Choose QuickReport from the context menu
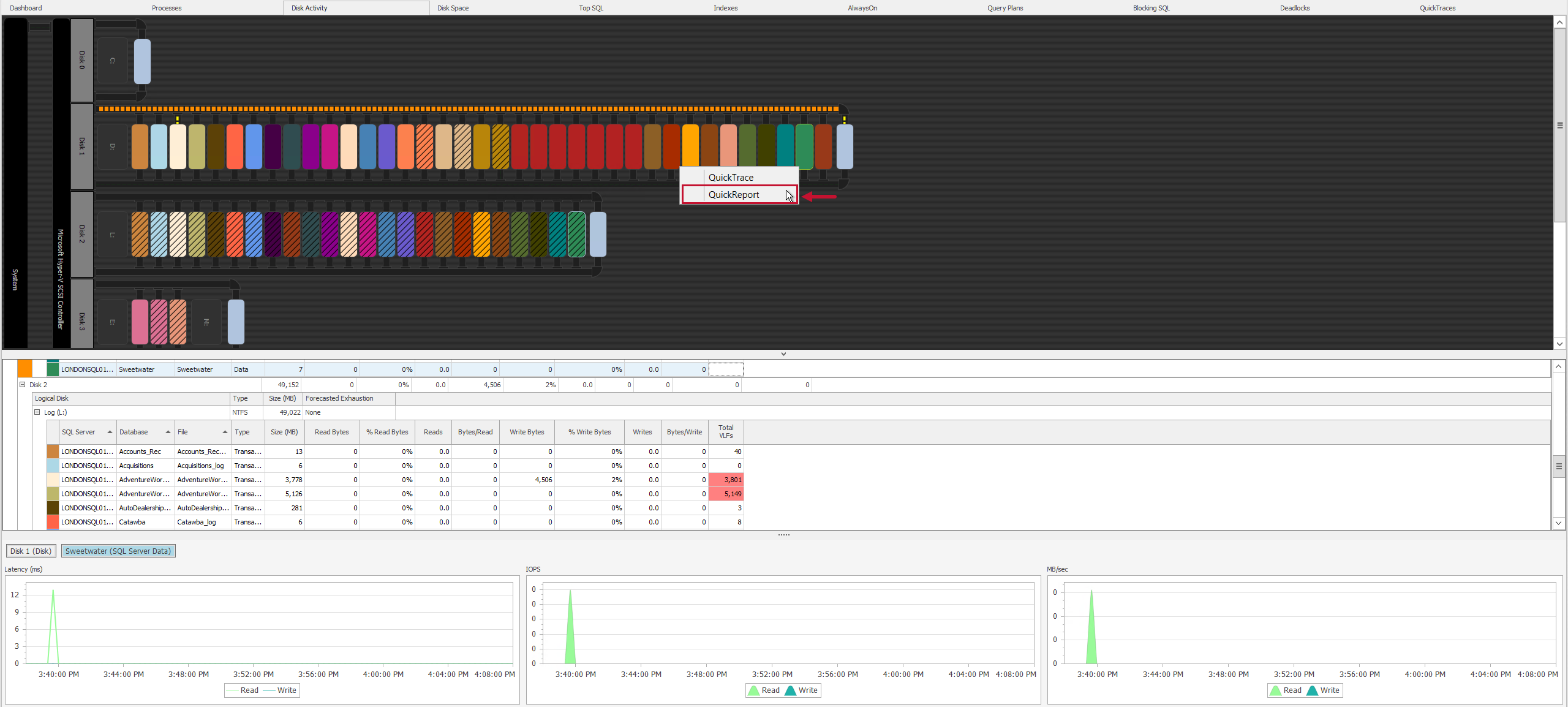 click(x=735, y=194)
